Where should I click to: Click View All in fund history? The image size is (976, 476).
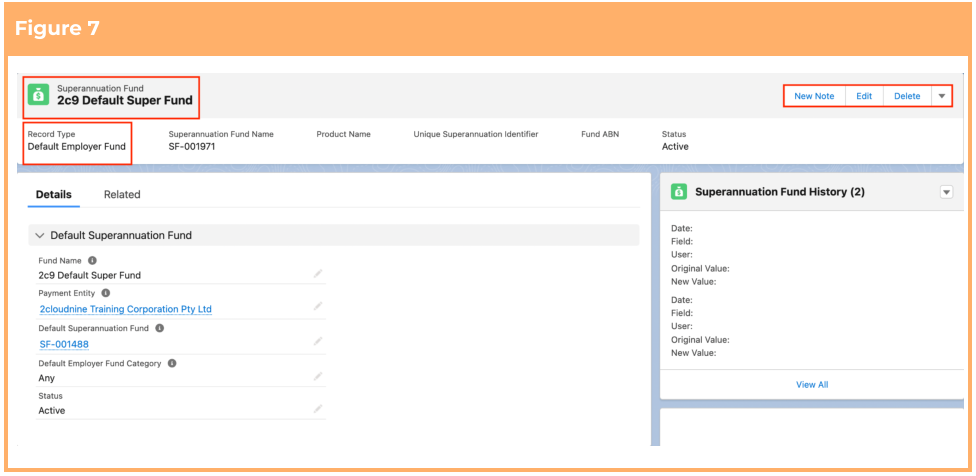pyautogui.click(x=812, y=385)
